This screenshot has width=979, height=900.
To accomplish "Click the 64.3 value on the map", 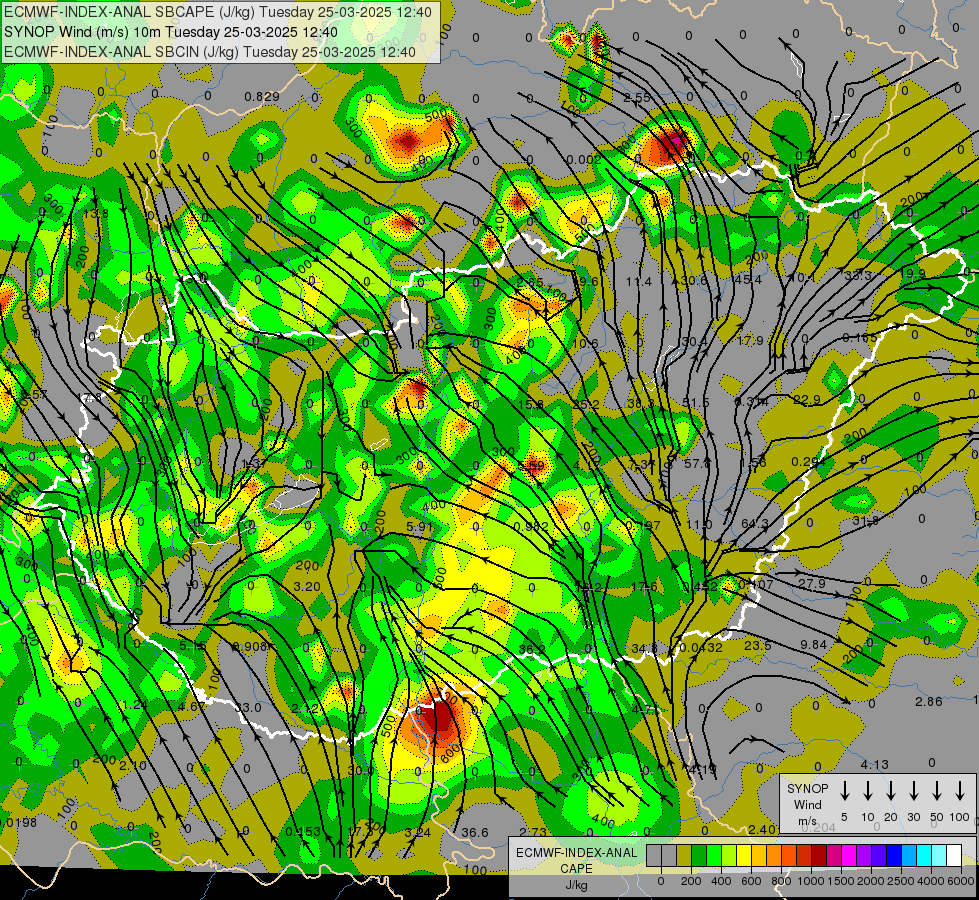I will 754,523.
